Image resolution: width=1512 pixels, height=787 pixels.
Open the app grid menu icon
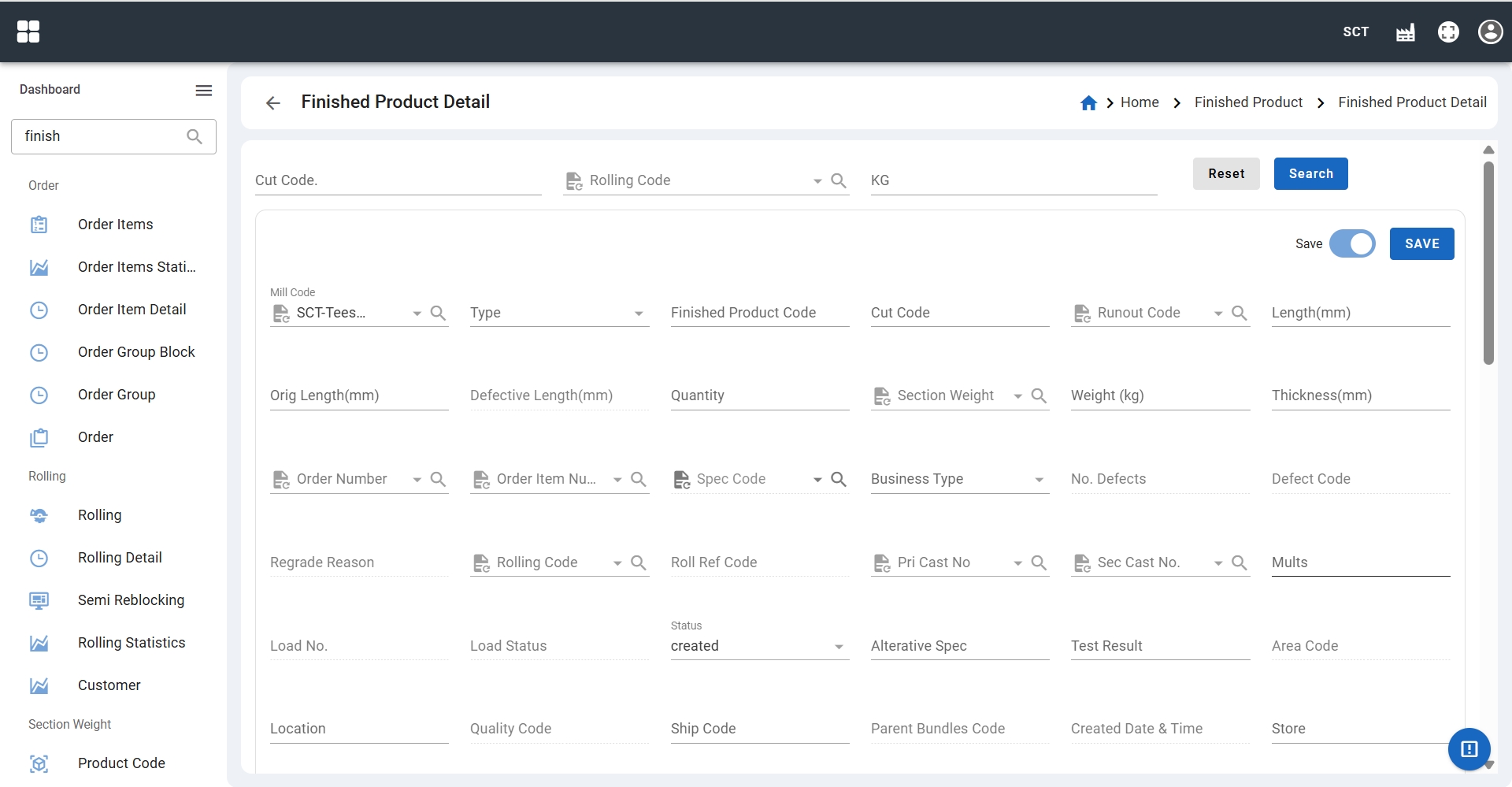28,32
